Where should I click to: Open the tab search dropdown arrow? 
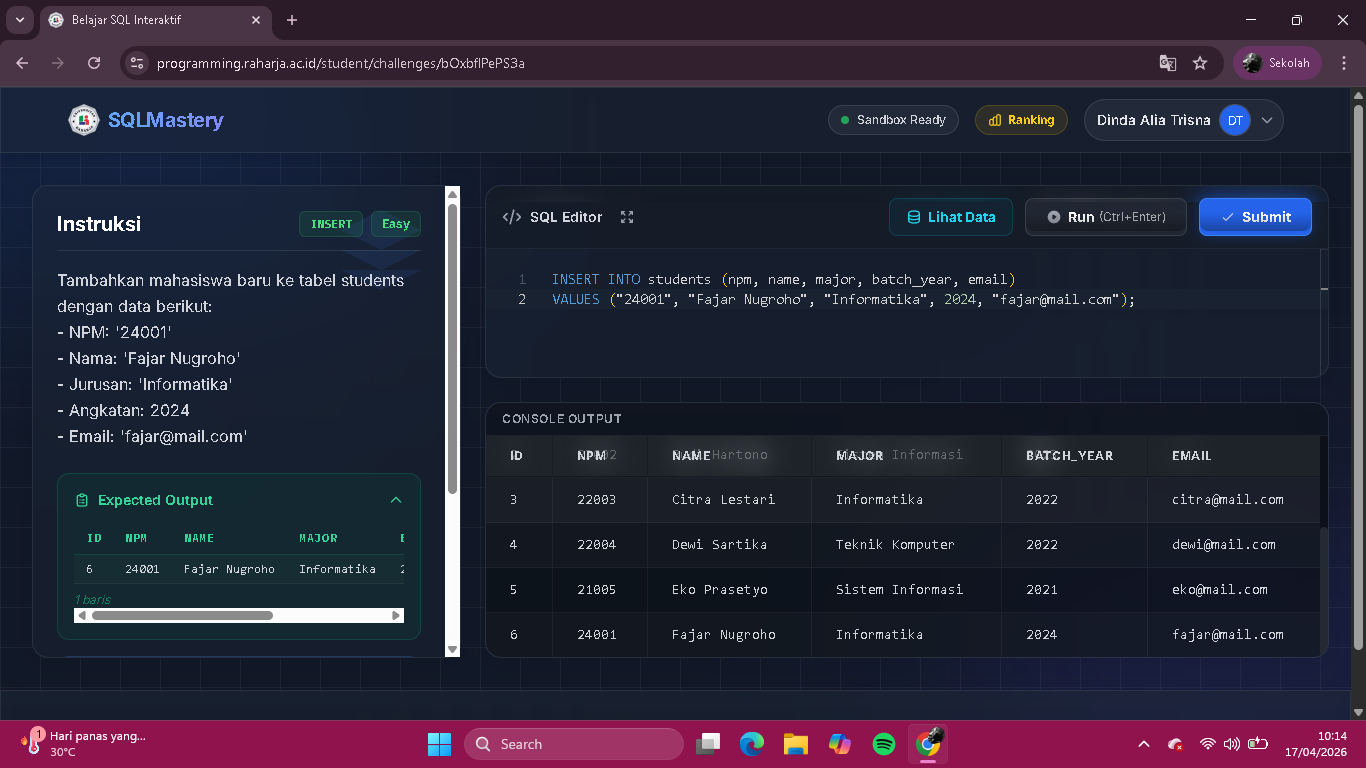tap(19, 20)
